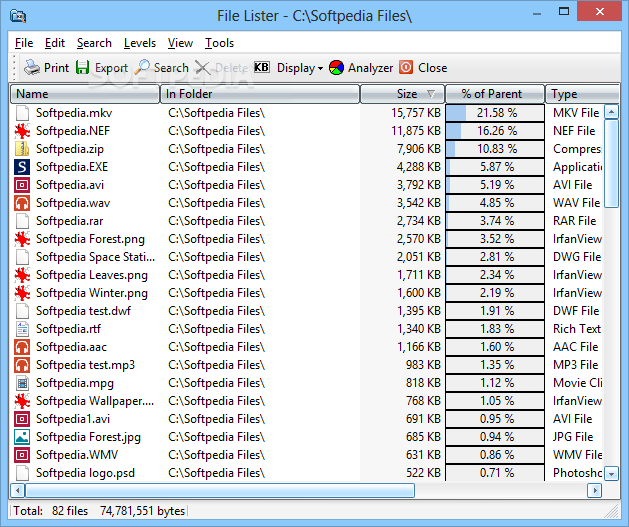
Task: Click the 1.60 % percentage cell
Action: [x=497, y=347]
